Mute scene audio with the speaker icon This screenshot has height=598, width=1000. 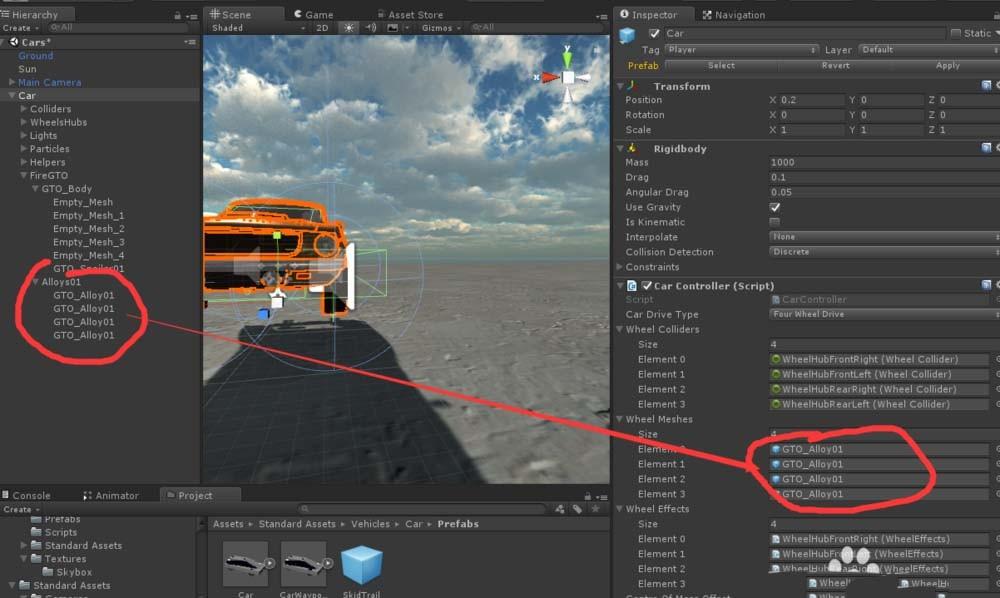(x=368, y=28)
